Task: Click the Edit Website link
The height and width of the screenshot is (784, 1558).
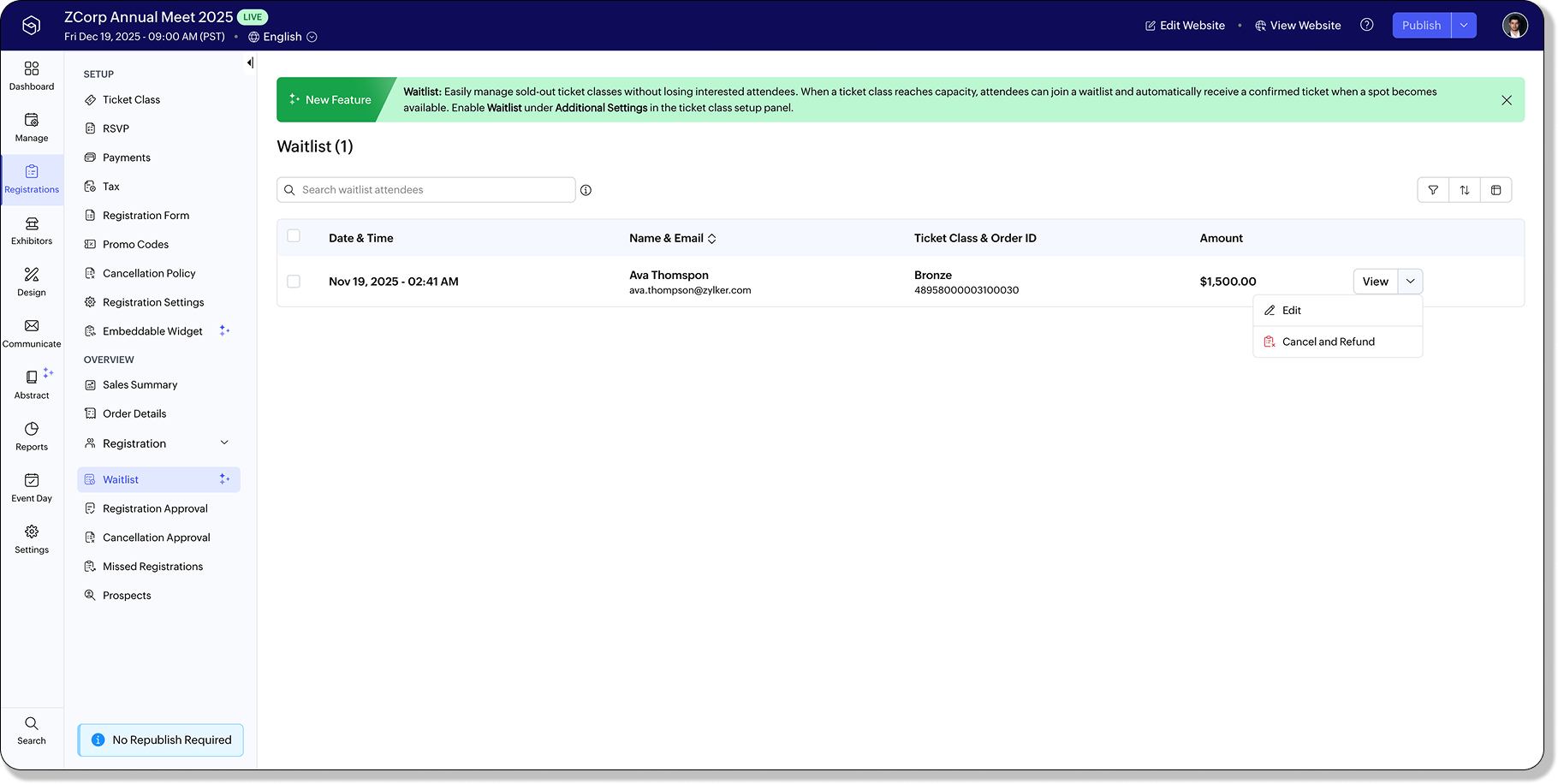Action: (1185, 26)
